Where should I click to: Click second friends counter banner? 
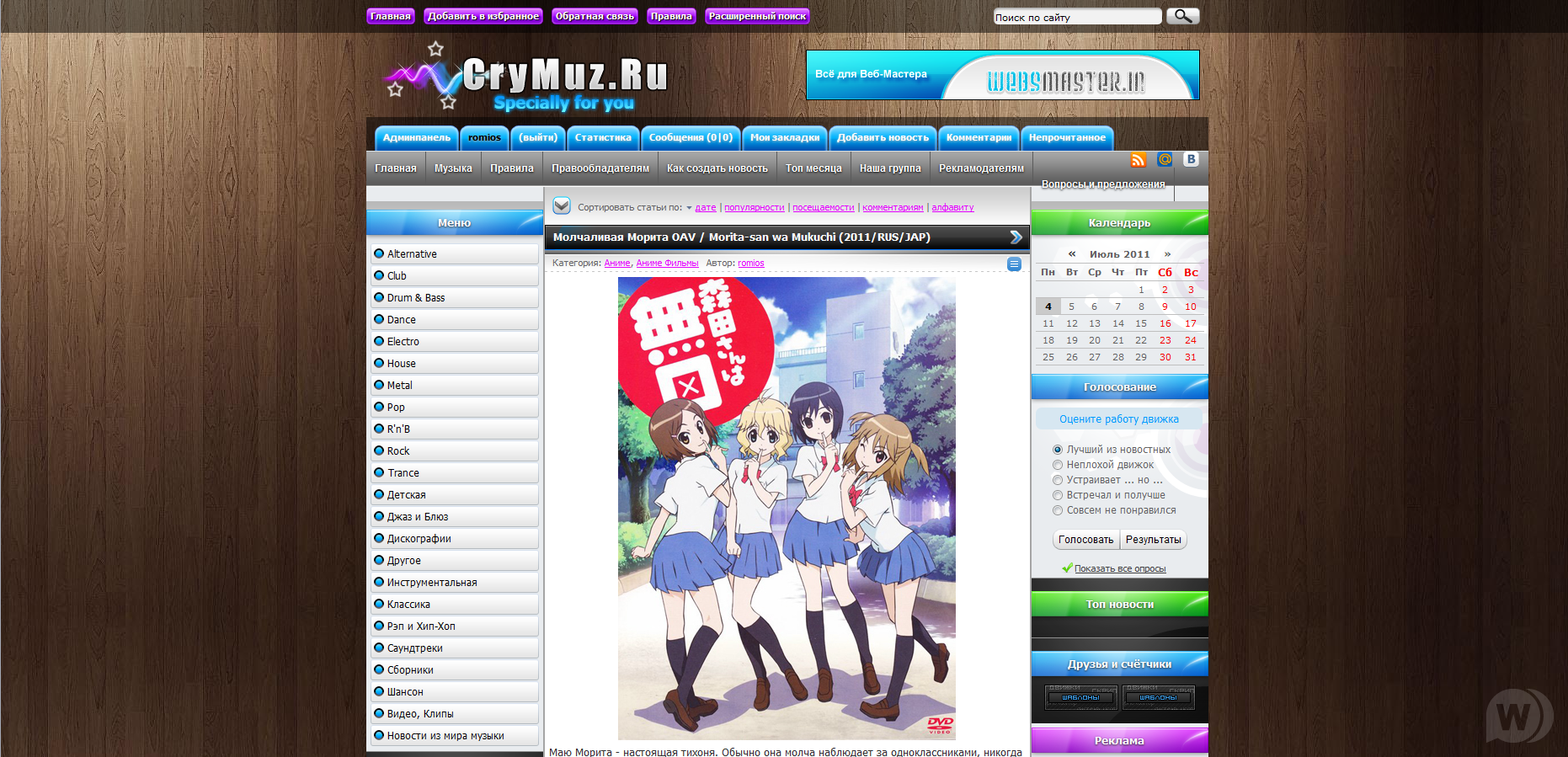click(x=1159, y=697)
